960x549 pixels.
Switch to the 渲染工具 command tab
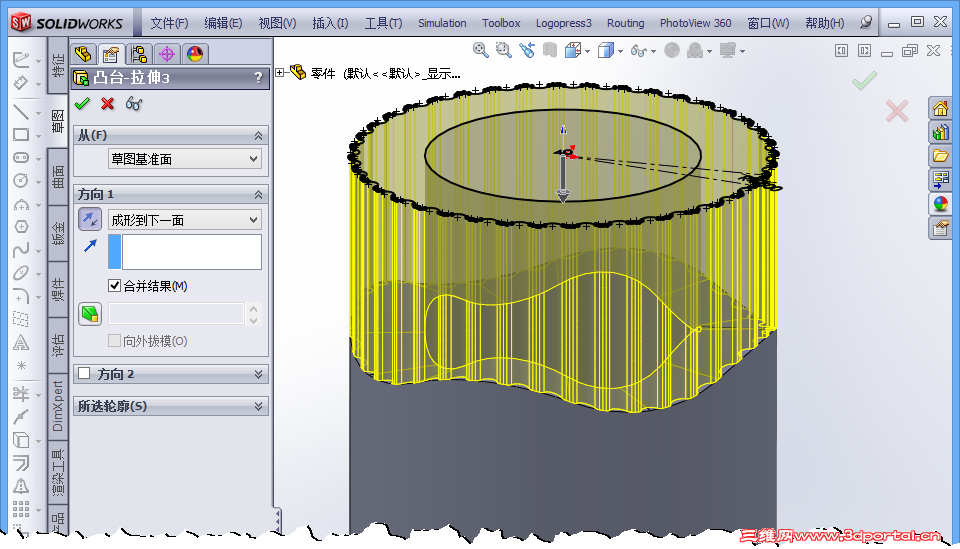(58, 472)
